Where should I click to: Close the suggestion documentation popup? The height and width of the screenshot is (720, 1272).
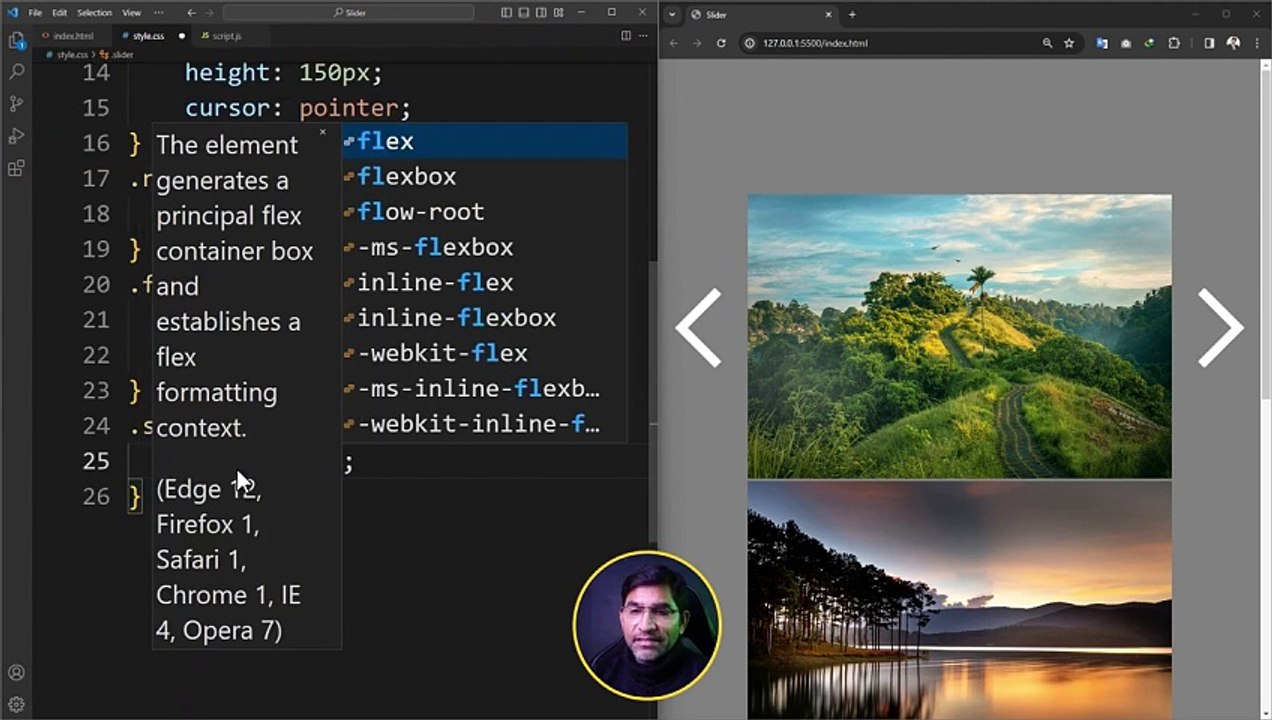(322, 132)
